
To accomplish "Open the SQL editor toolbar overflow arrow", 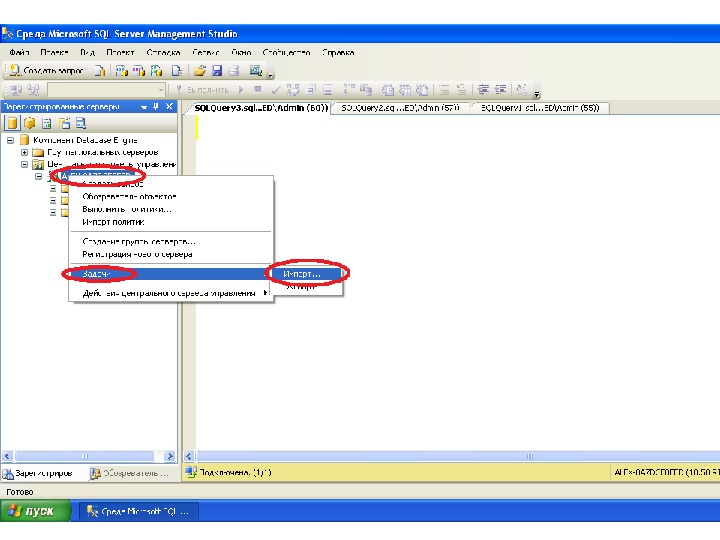I will coord(536,94).
